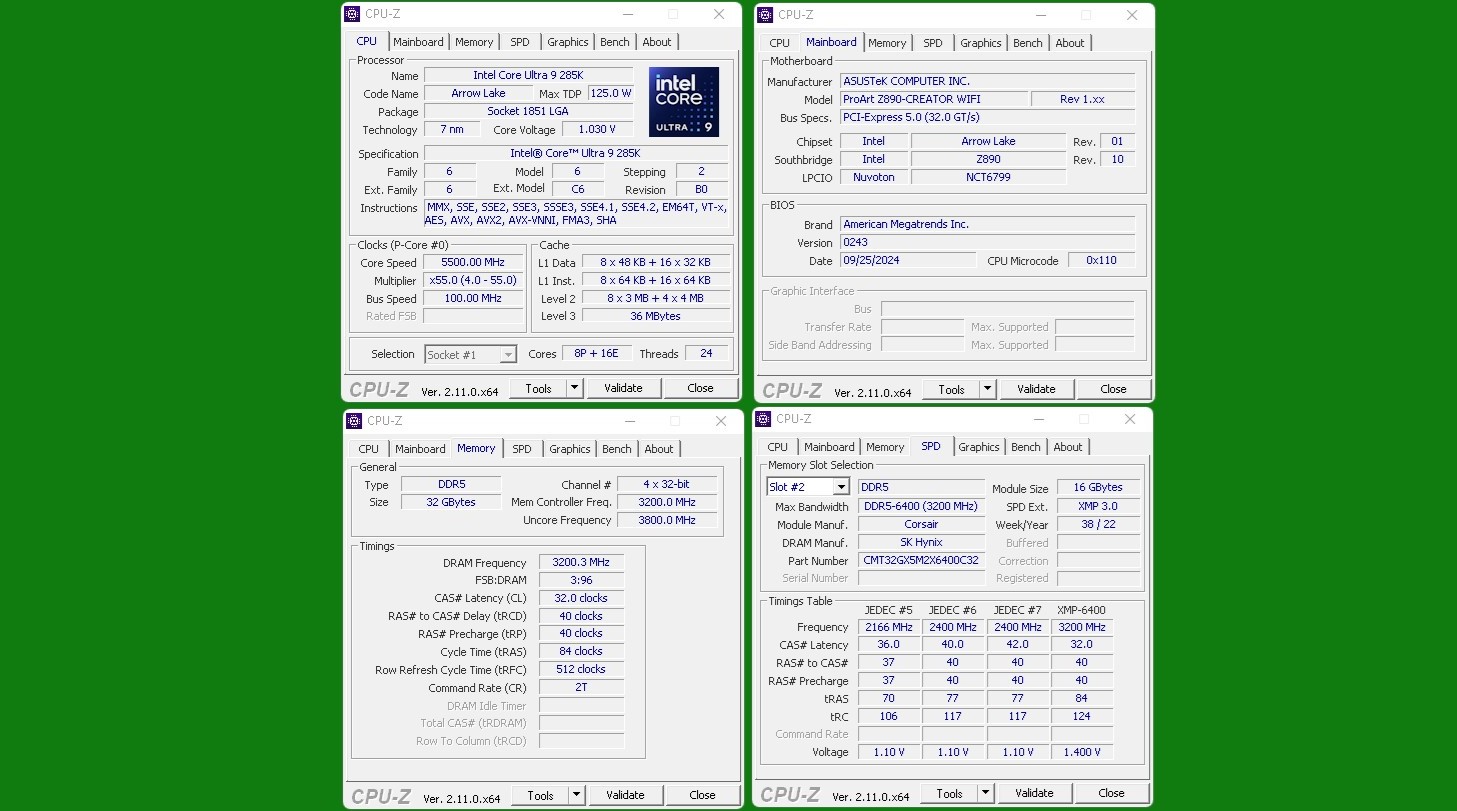Expand Tools dropdown arrow in the CPU window
1457x811 pixels.
(x=574, y=388)
